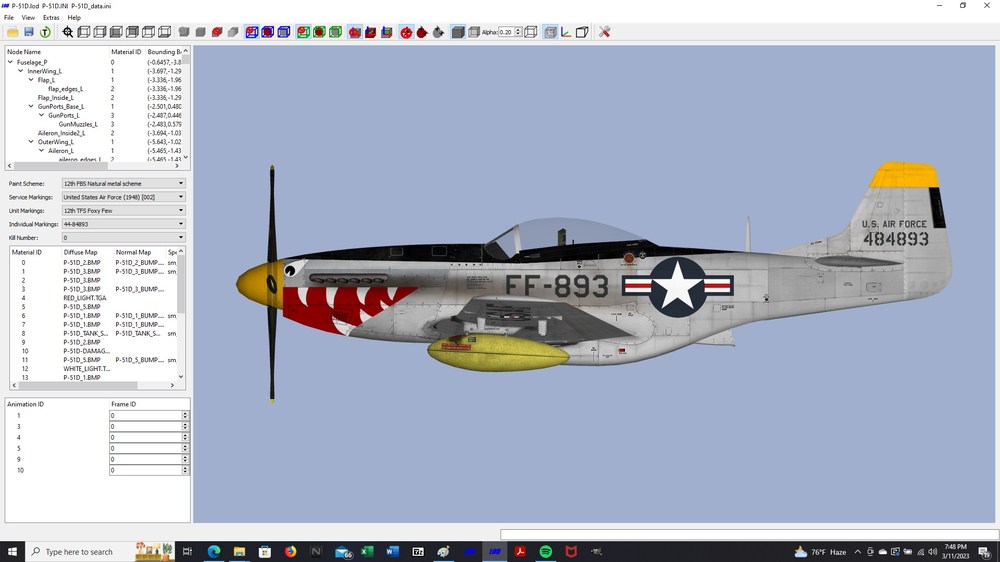1000x562 pixels.
Task: Select the Flap_Inside_L tree node
Action: [x=55, y=98]
